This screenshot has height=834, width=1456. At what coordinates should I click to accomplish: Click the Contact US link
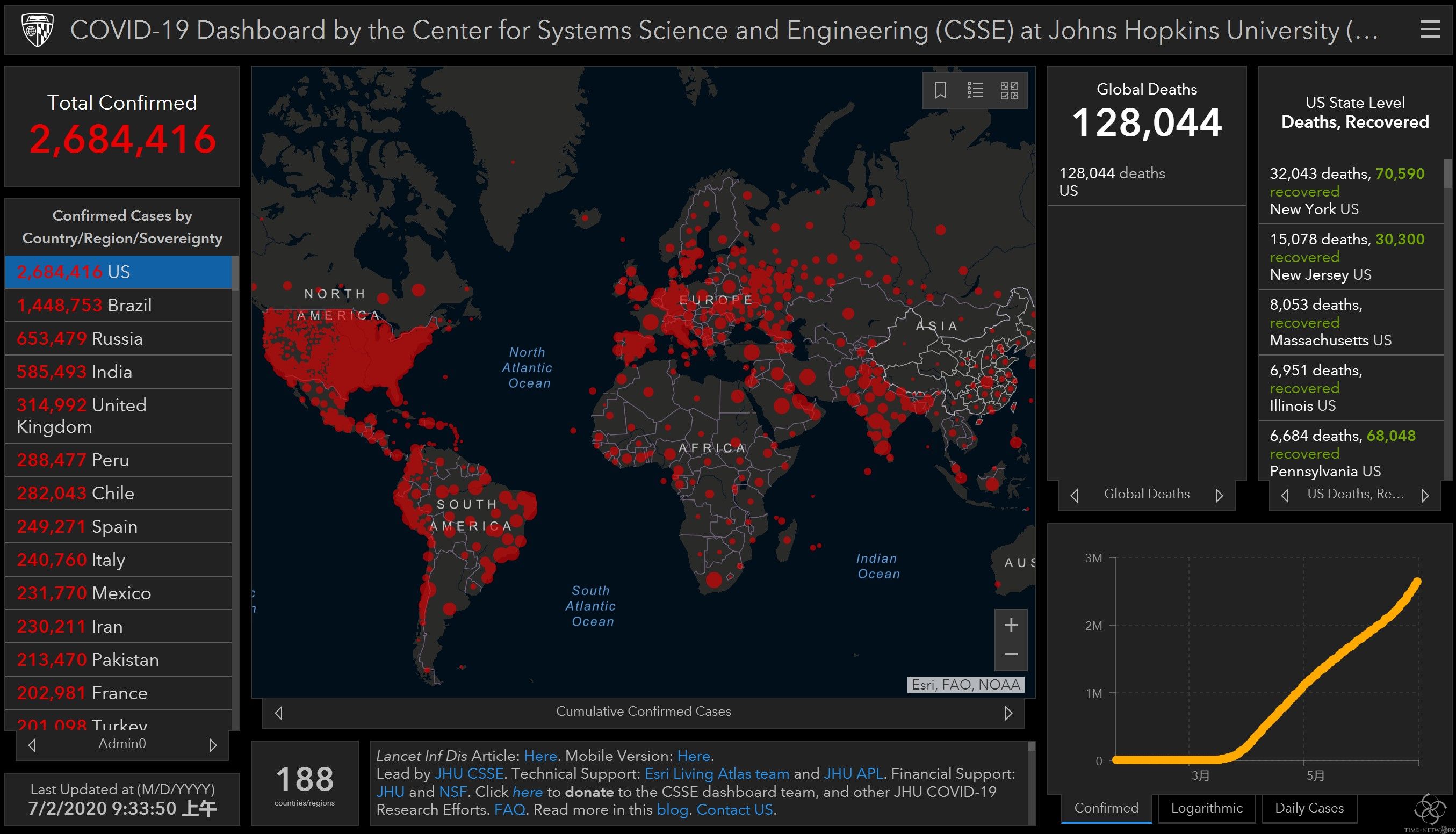point(734,810)
